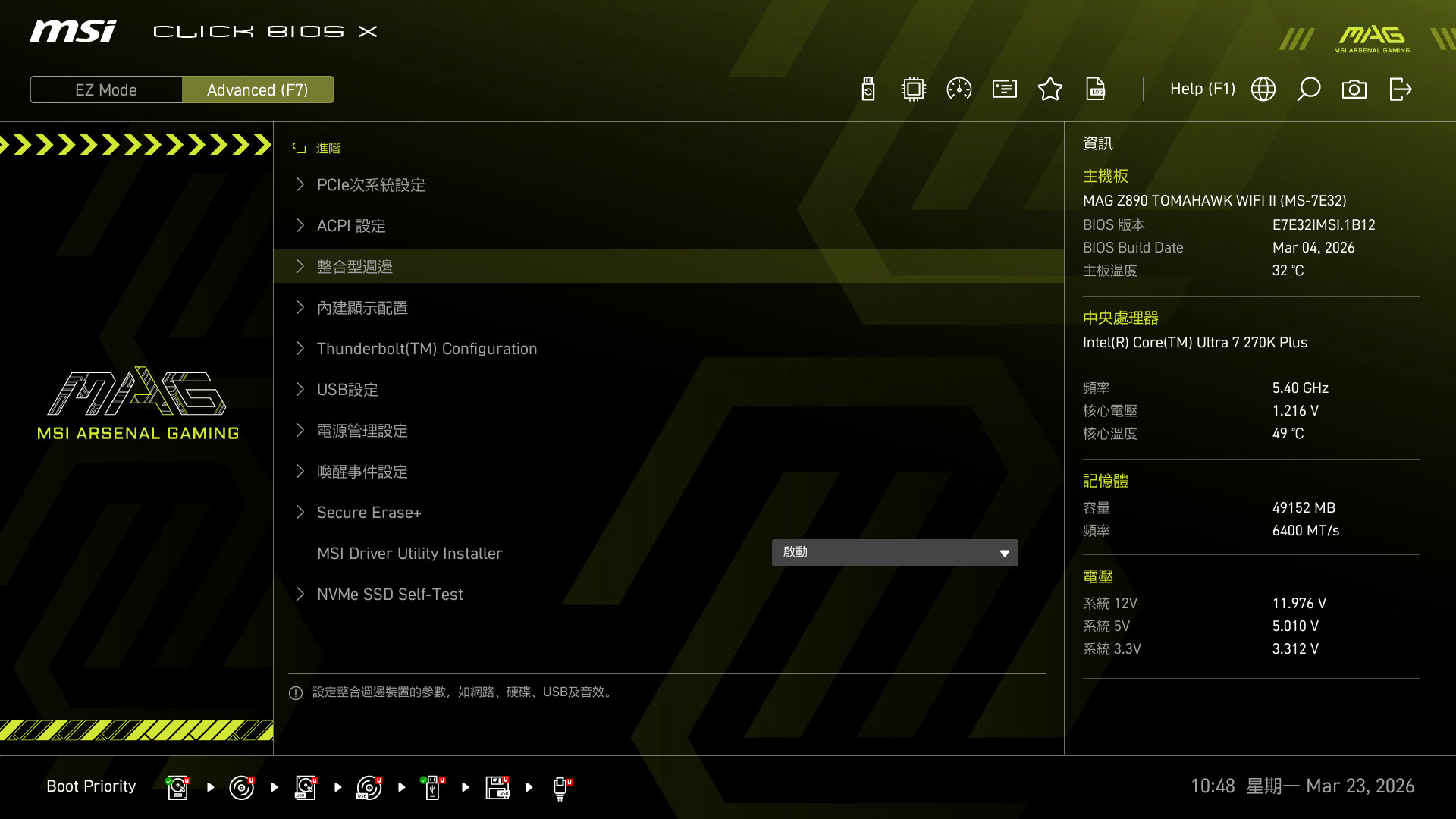Click Help (F1) button
This screenshot has width=1456, height=819.
(1202, 89)
